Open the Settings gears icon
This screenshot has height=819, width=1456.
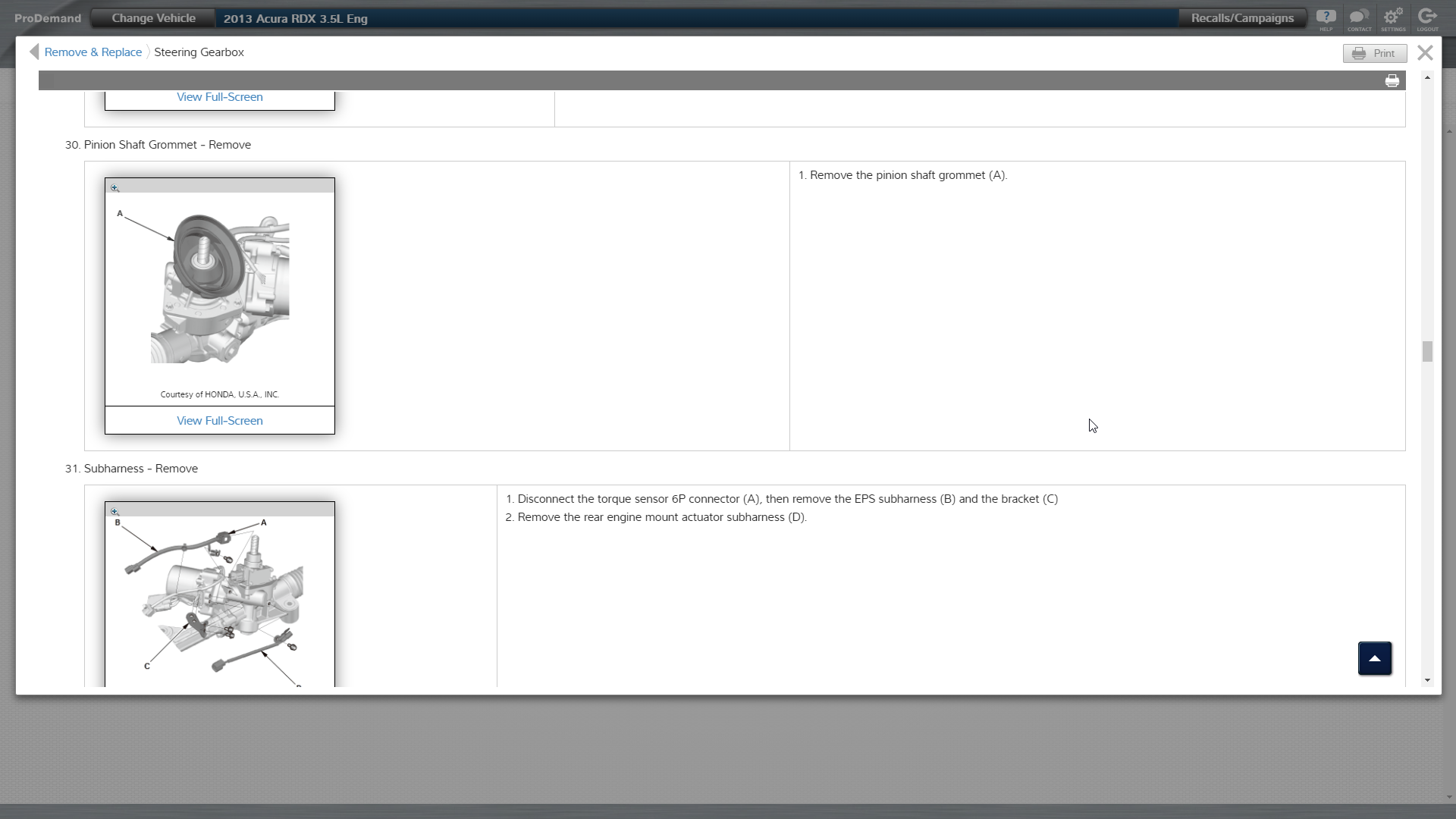click(1392, 17)
